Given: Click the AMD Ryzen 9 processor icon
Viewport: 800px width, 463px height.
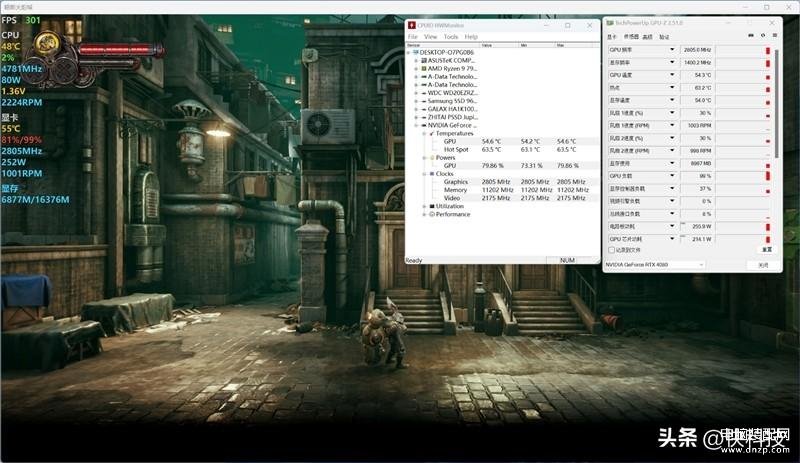Looking at the screenshot, I should pyautogui.click(x=423, y=68).
